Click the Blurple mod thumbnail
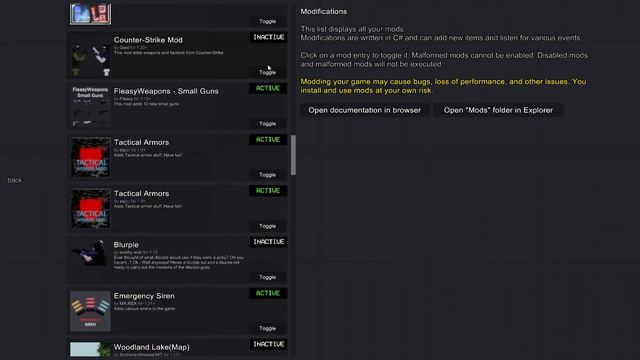 90,260
